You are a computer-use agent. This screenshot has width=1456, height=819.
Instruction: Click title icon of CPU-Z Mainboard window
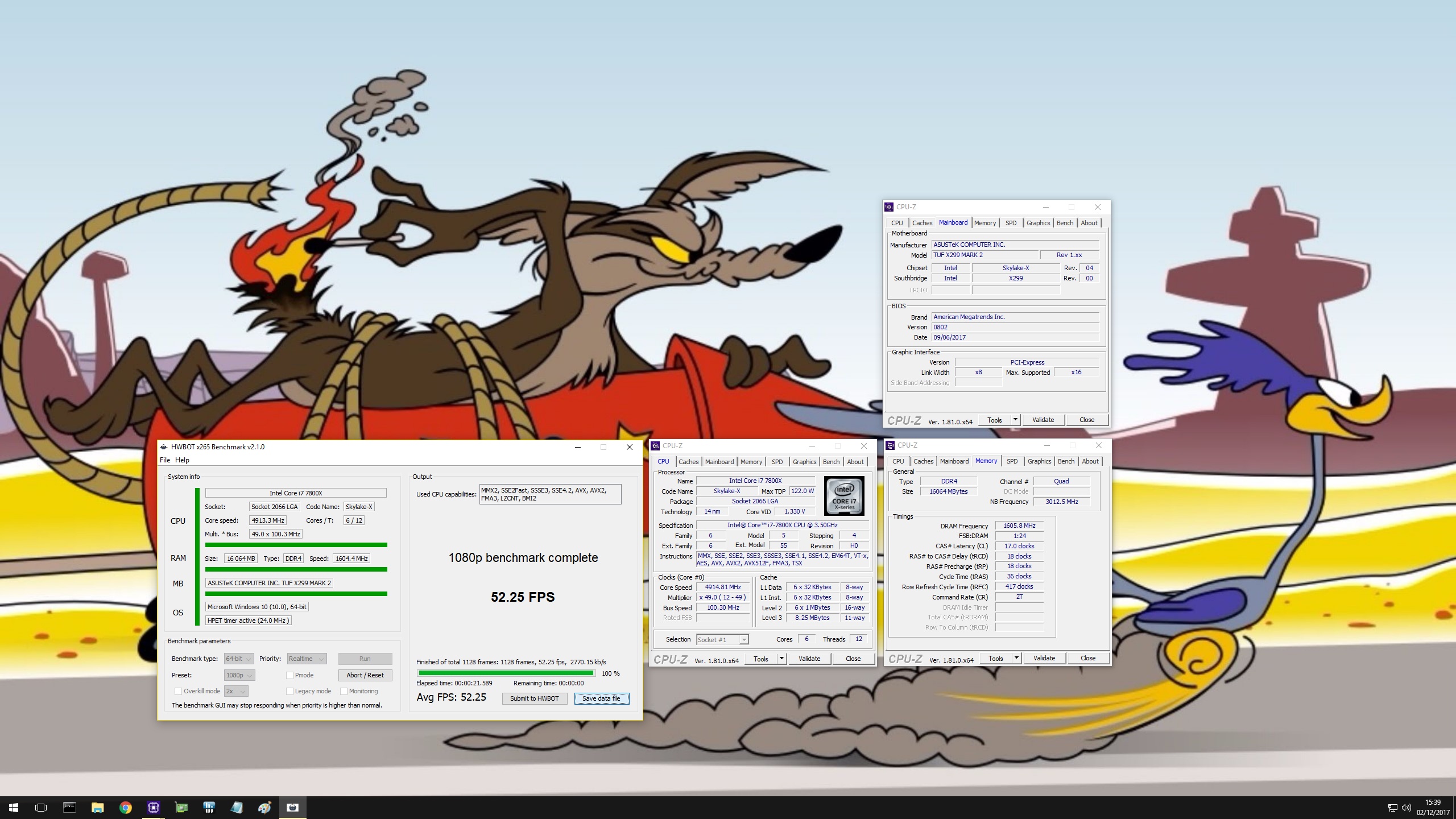[x=889, y=207]
